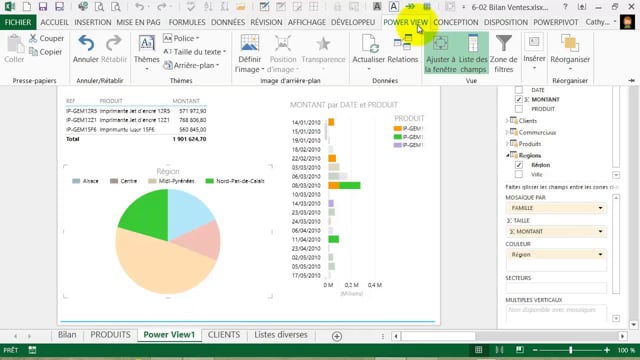Add a new sheet with plus button
This screenshot has height=360, width=640.
point(337,336)
